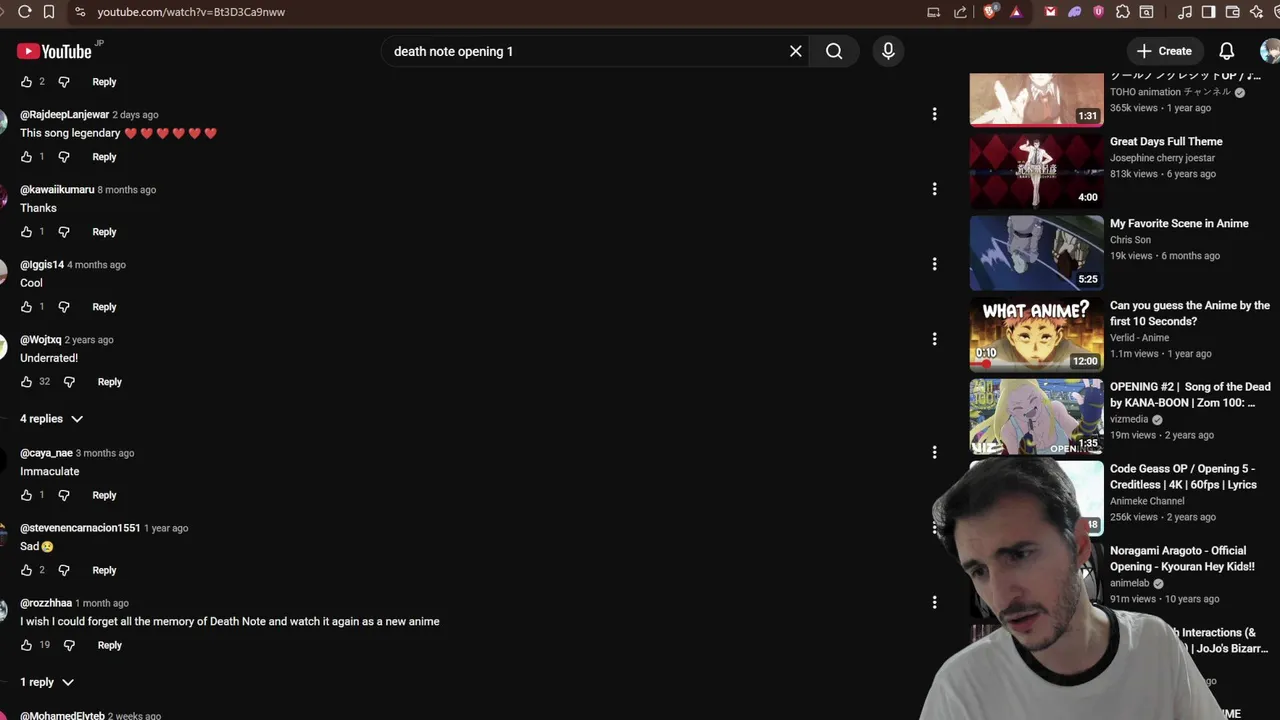Open the Gmail extension icon
The image size is (1280, 720).
tap(1050, 12)
